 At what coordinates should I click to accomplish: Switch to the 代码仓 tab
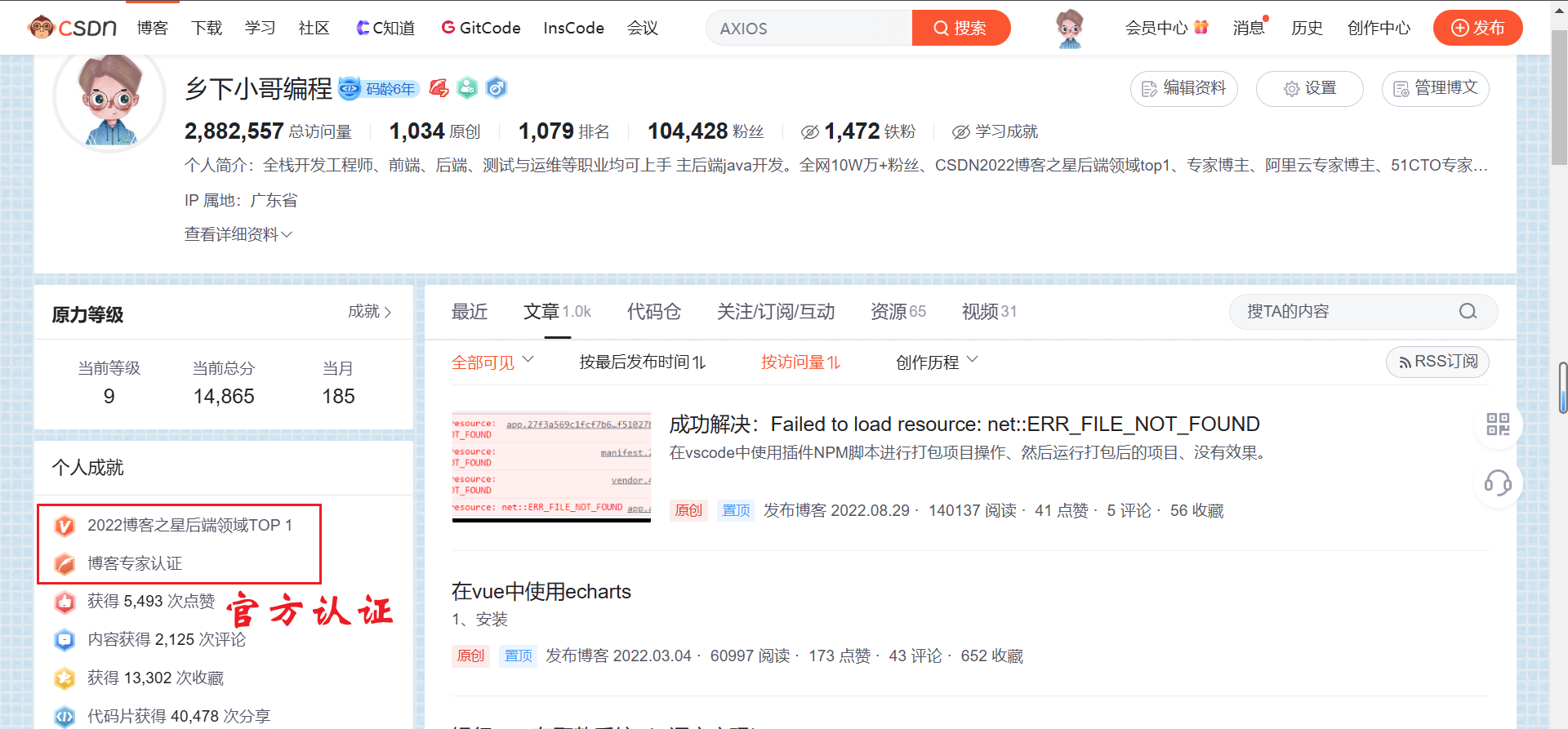click(653, 312)
